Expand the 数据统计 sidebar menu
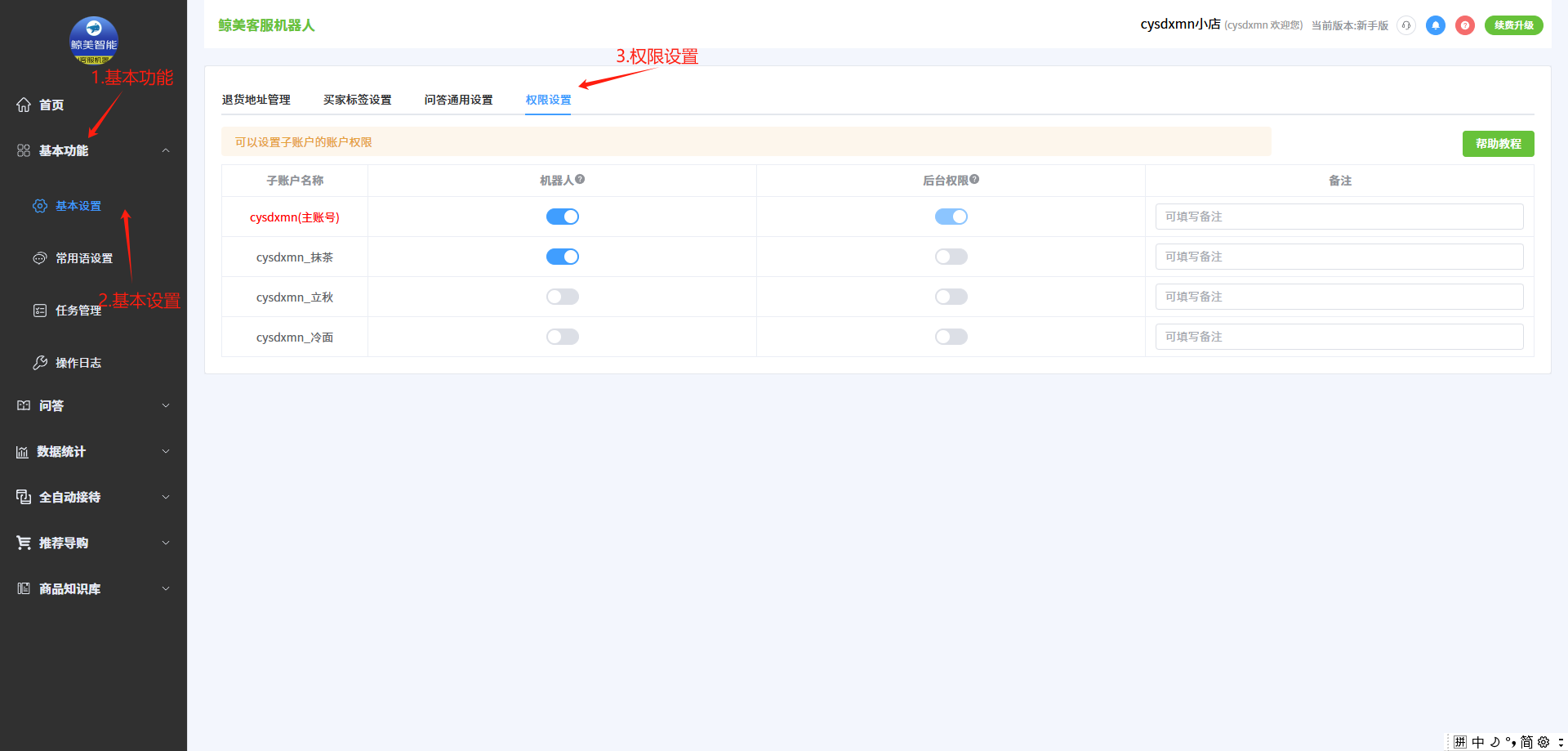1568x751 pixels. 165,451
